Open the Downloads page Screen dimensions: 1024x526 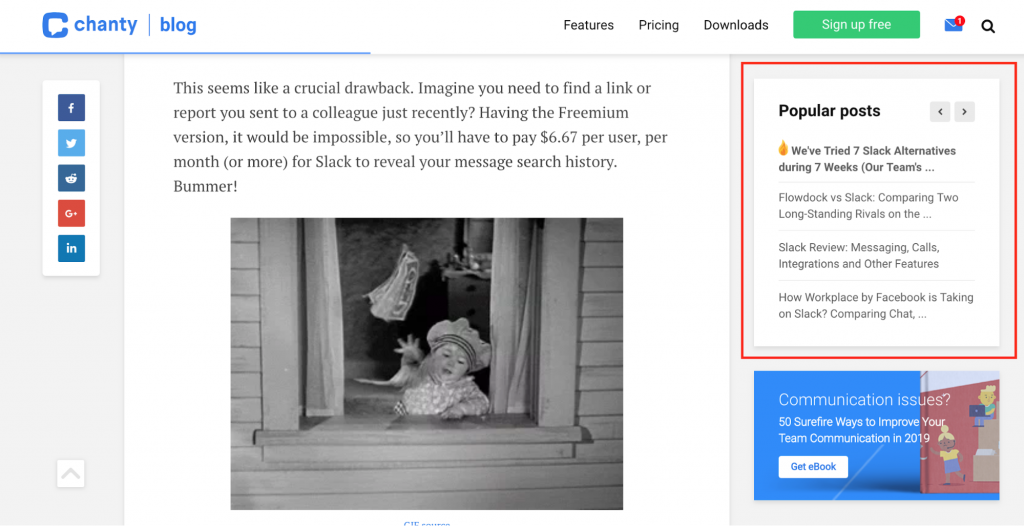(736, 25)
